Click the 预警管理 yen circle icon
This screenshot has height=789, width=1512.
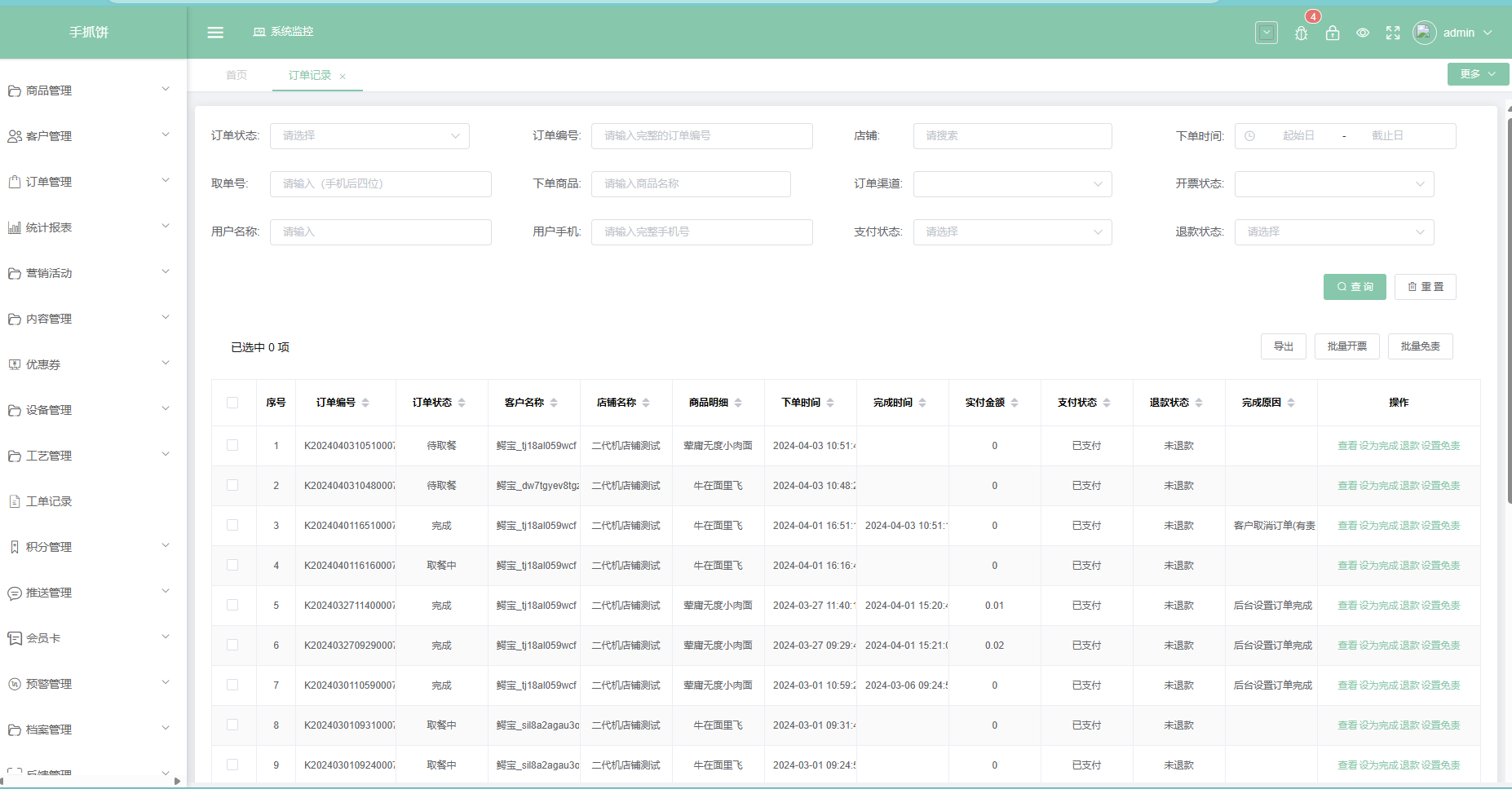coord(15,684)
